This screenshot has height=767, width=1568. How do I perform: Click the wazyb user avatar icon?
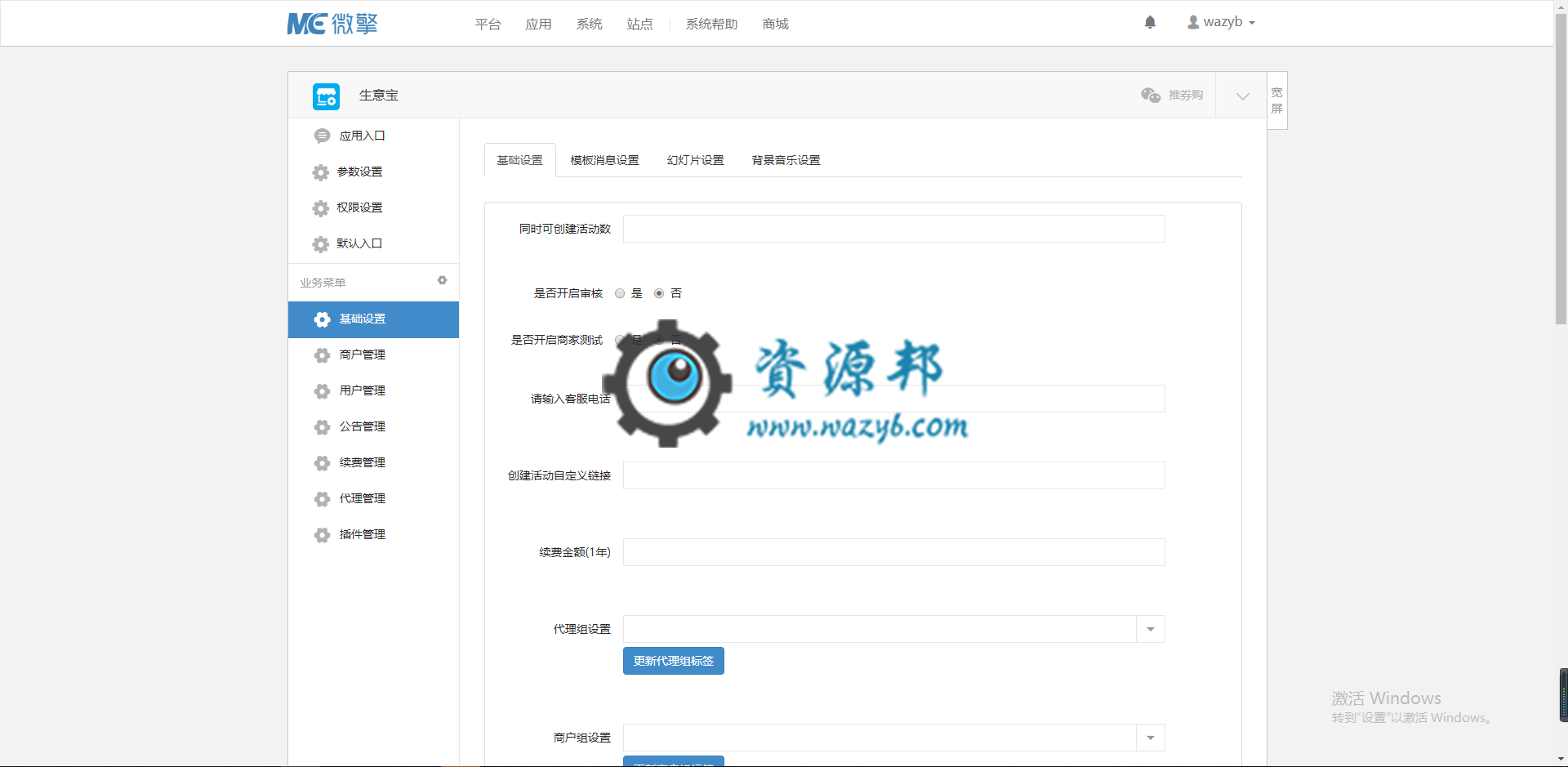[x=1193, y=22]
